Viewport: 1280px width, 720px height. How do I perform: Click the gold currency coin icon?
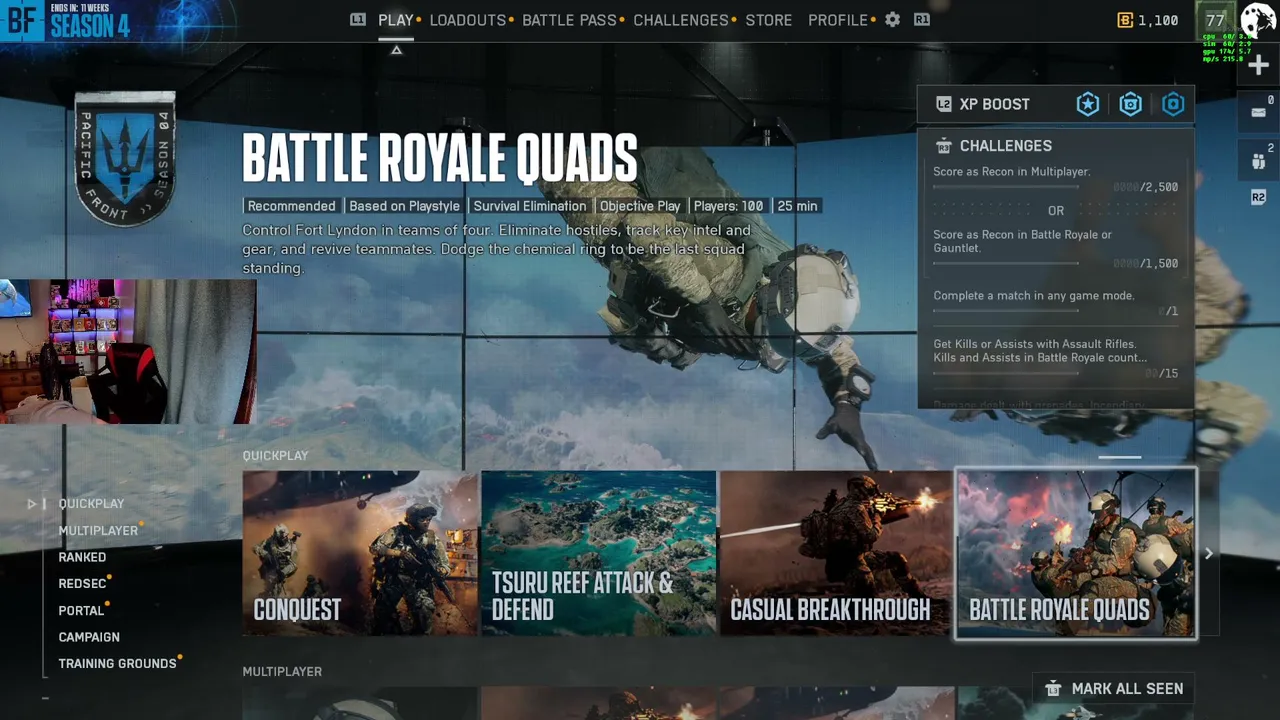(1125, 20)
